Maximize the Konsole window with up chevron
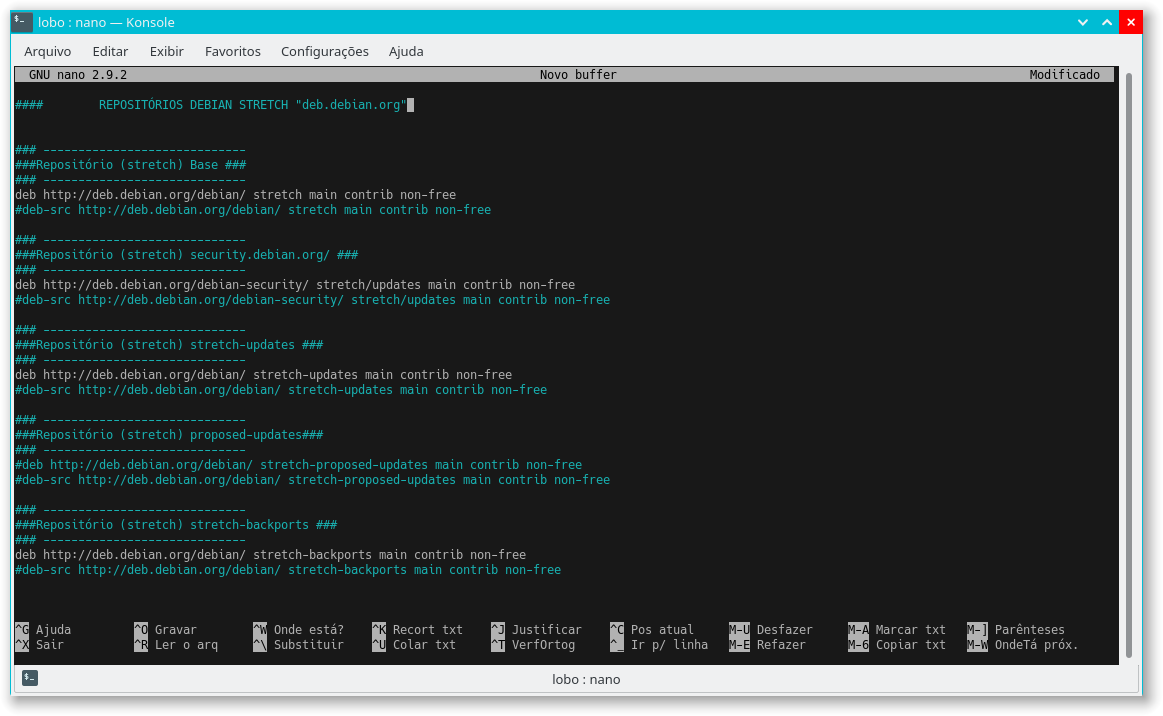1163x716 pixels. click(1107, 22)
